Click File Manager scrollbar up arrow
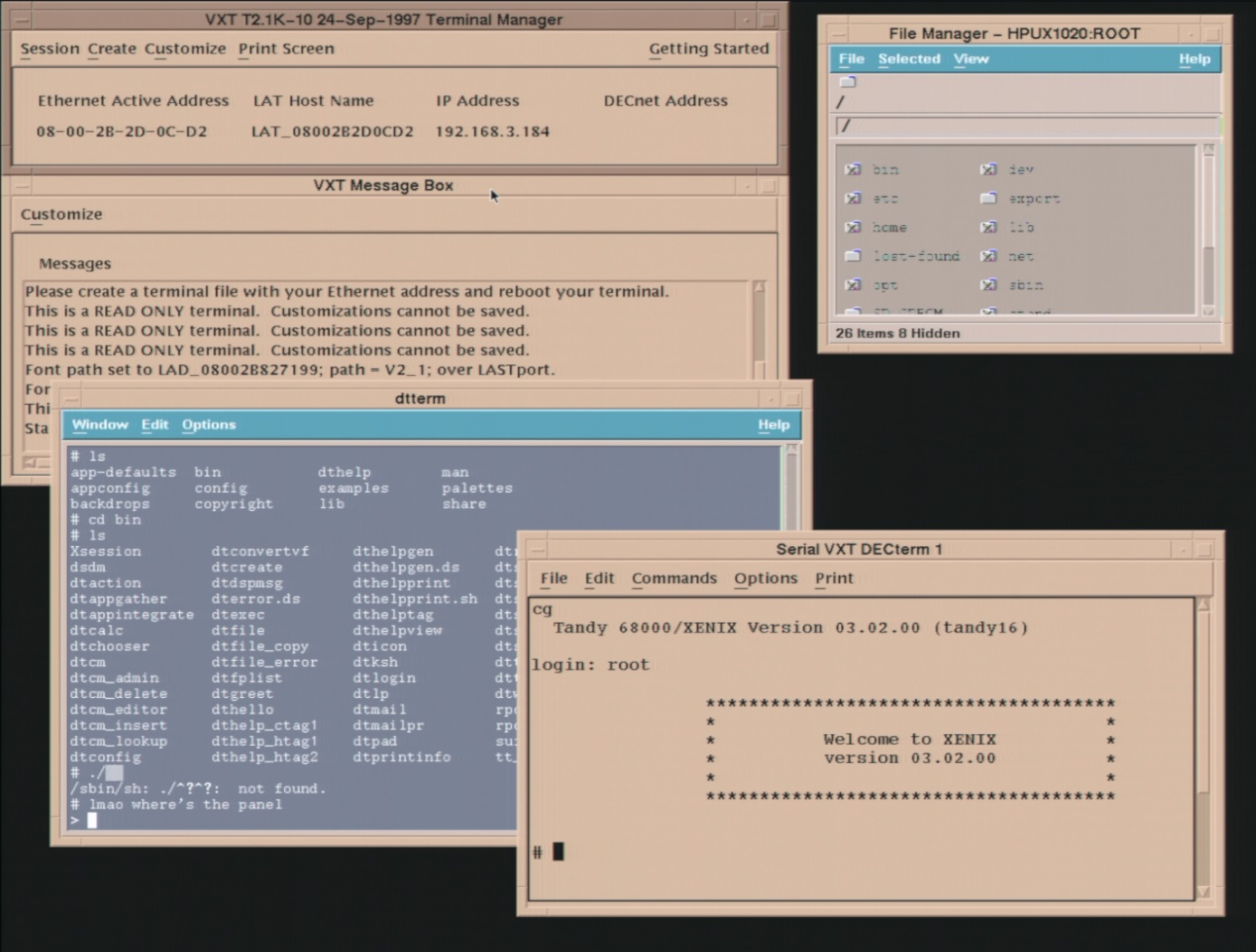1256x952 pixels. 1208,150
